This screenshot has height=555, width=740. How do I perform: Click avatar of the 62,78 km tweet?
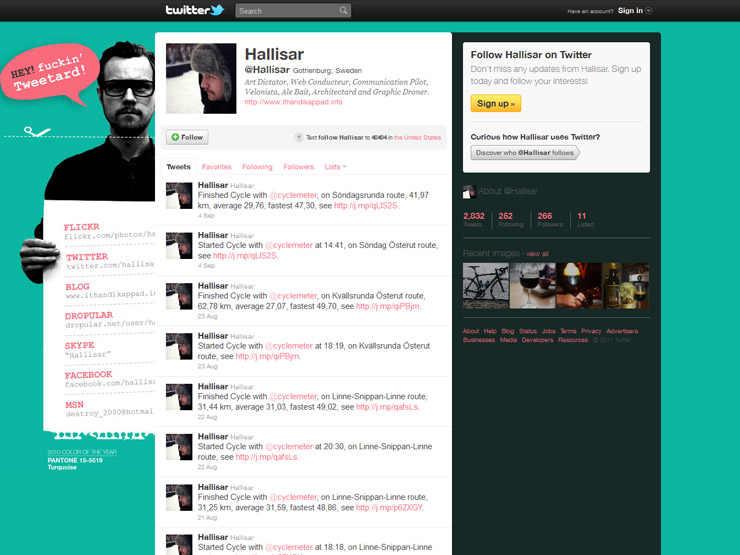[x=179, y=296]
